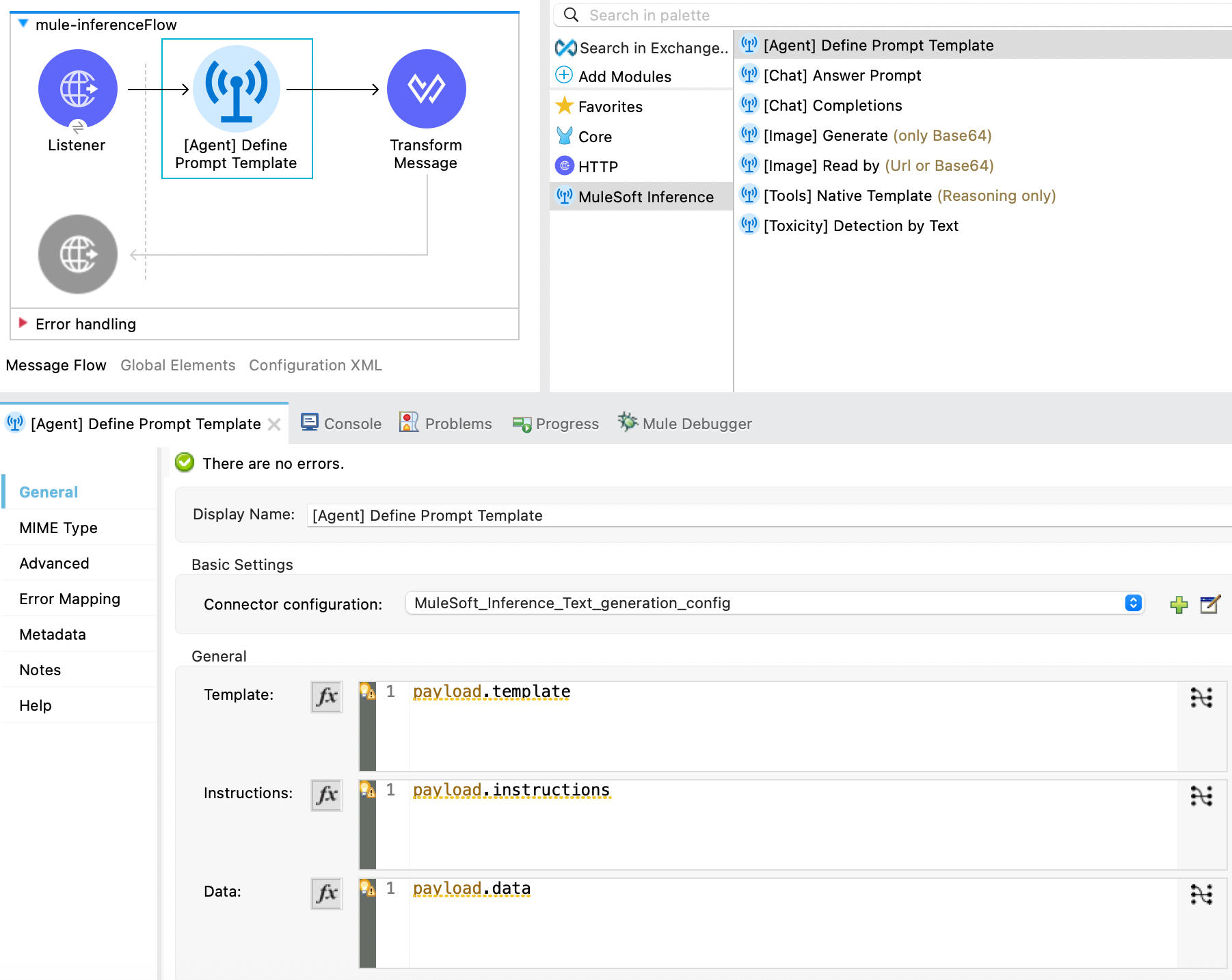Select the Error Mapping section
The image size is (1232, 980).
click(x=79, y=599)
